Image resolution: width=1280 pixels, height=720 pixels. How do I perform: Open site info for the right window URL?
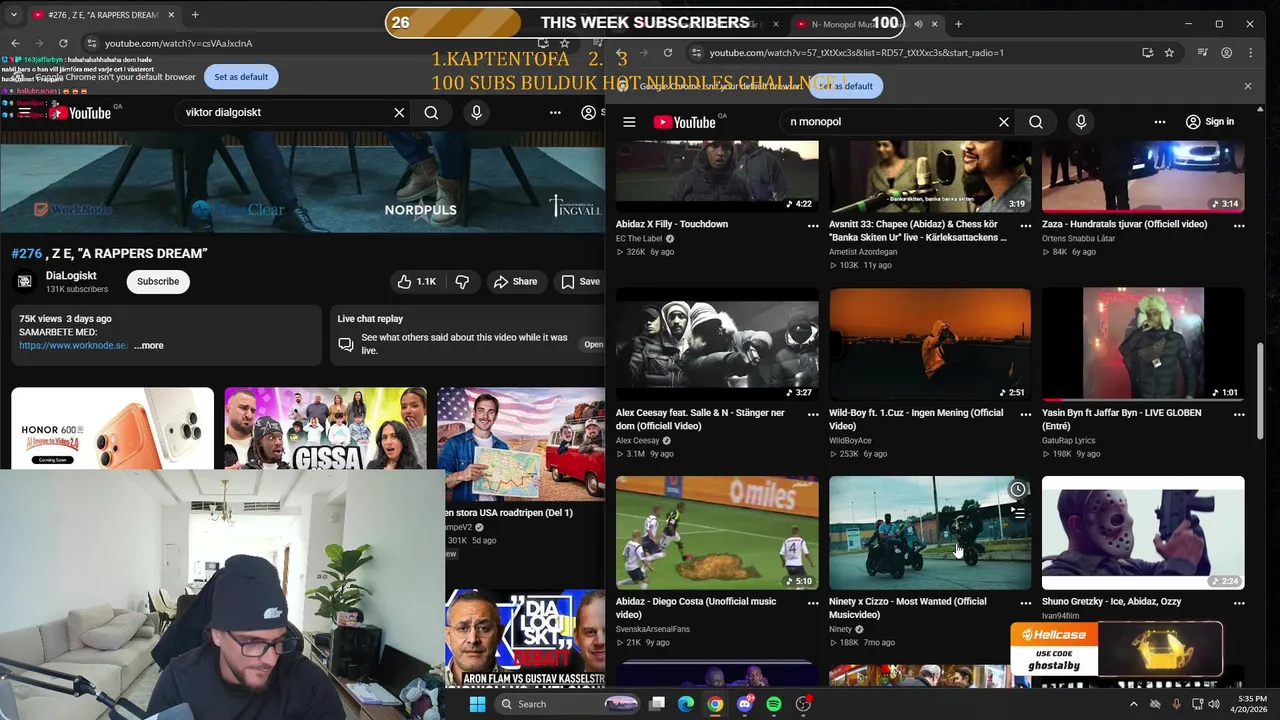698,53
